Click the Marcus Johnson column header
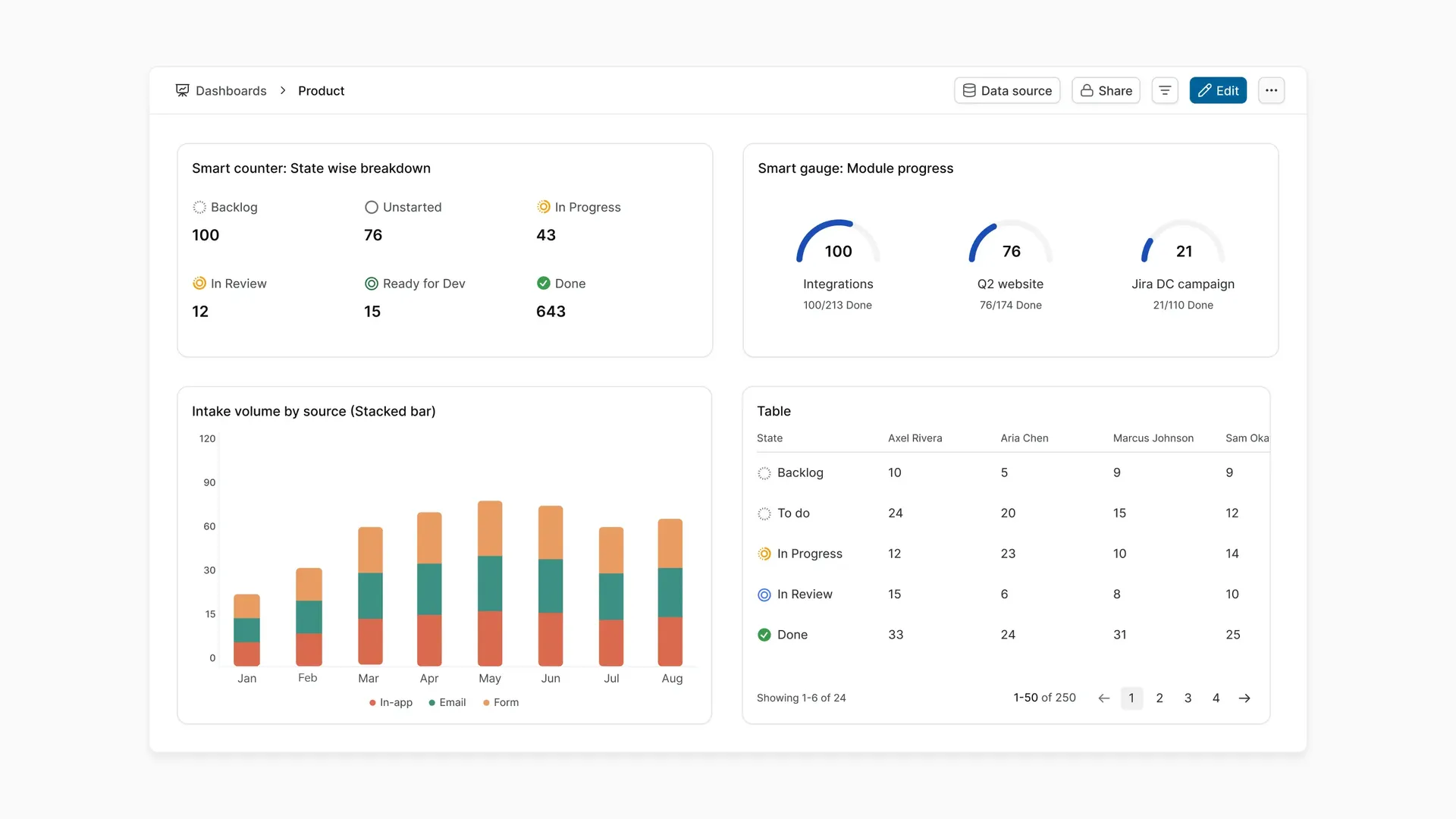Screen dimensions: 1456x819 (1153, 438)
